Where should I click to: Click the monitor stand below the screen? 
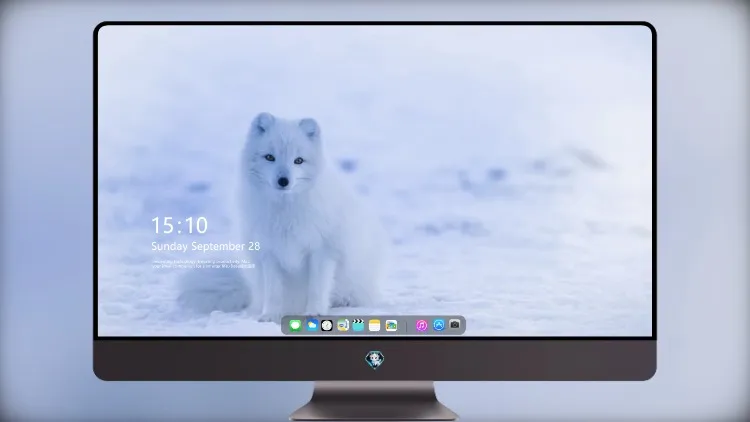pos(375,401)
